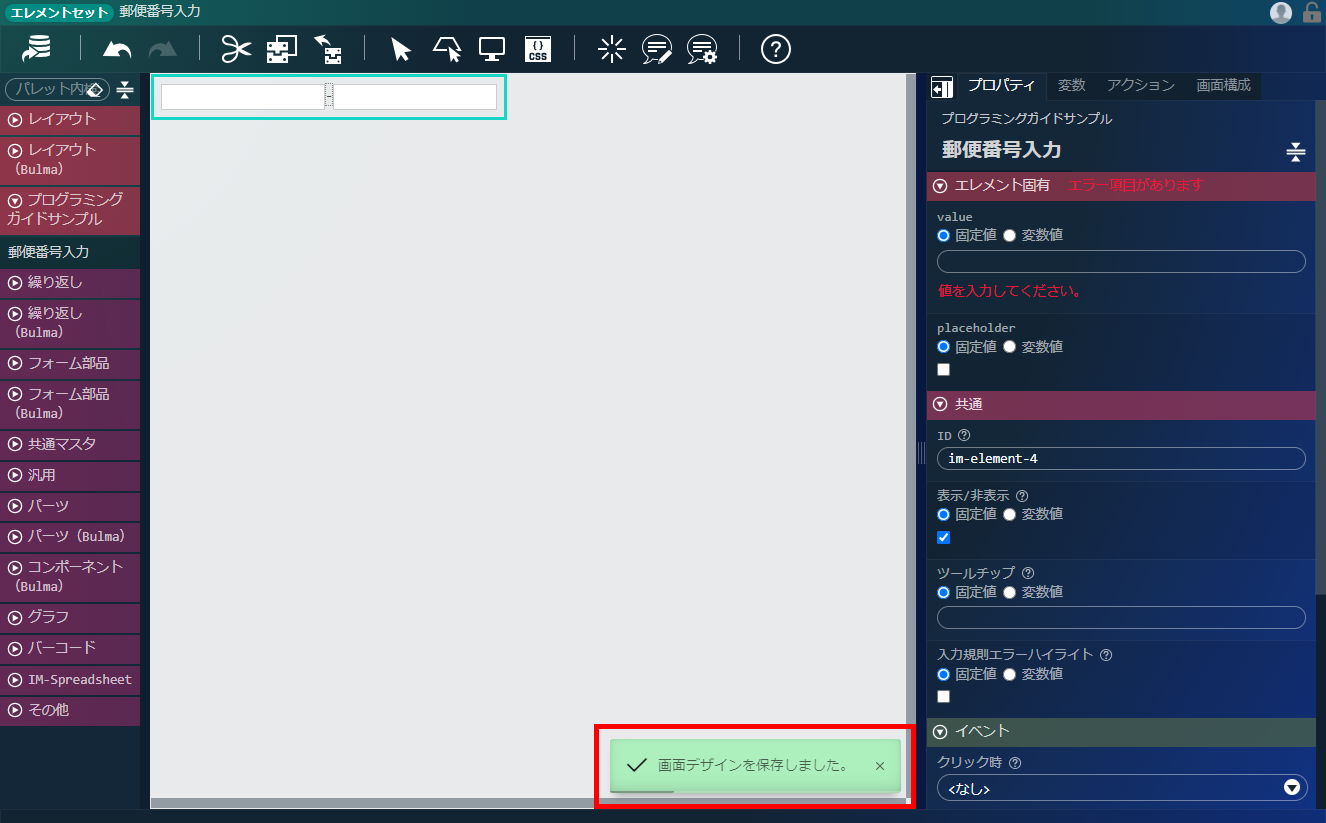Image resolution: width=1326 pixels, height=823 pixels.
Task: Open the クリック時 dropdown
Action: click(x=1122, y=788)
